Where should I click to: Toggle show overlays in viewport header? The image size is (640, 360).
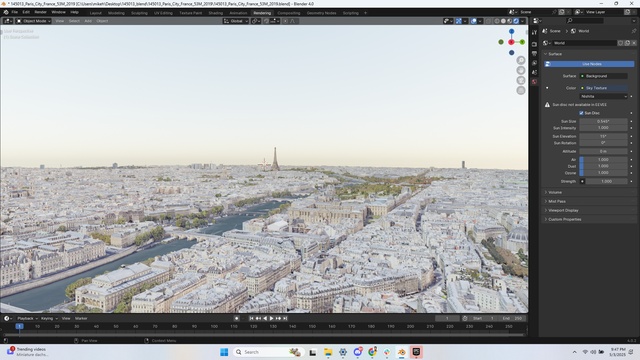point(473,21)
